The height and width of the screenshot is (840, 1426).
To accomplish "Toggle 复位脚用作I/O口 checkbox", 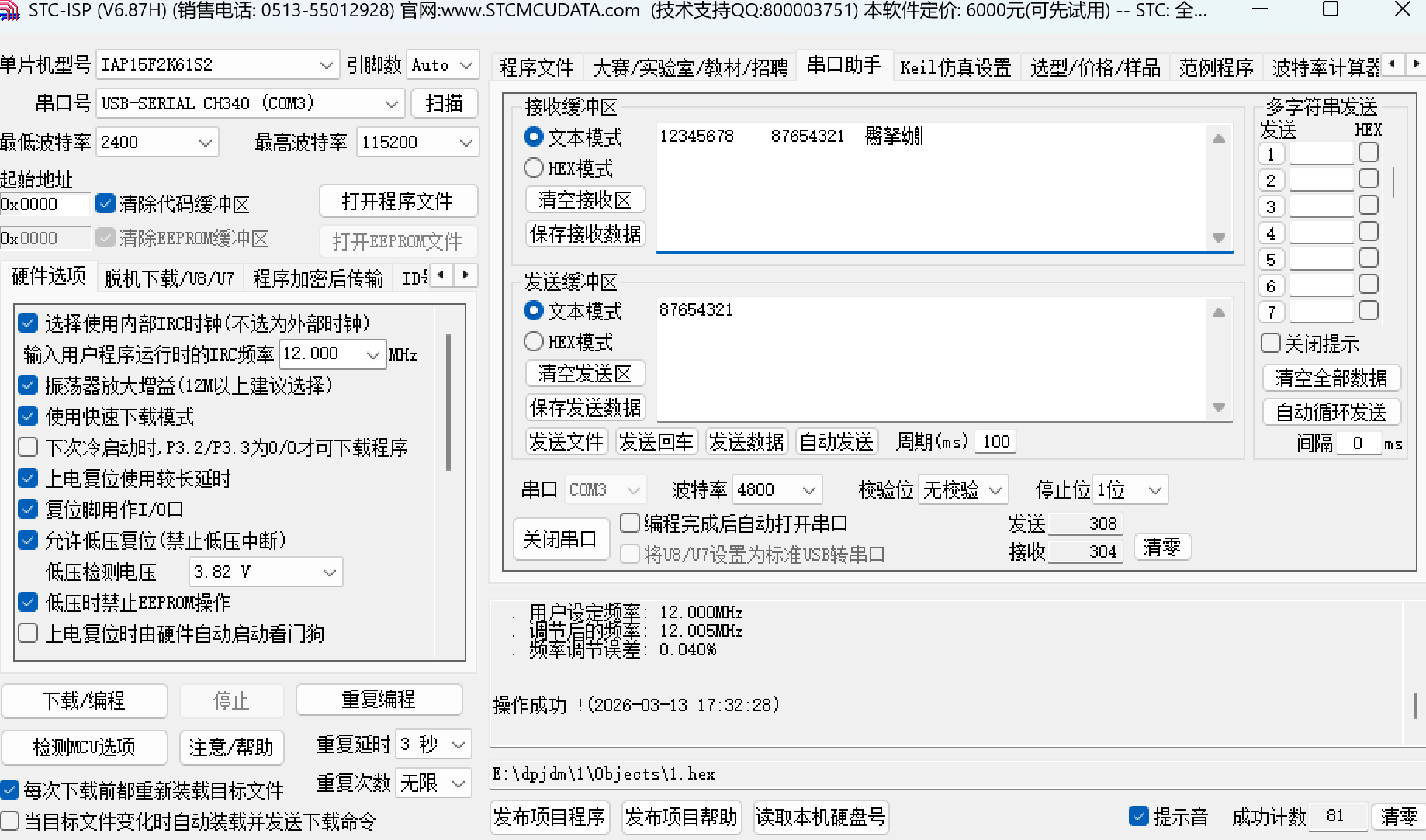I will [28, 509].
